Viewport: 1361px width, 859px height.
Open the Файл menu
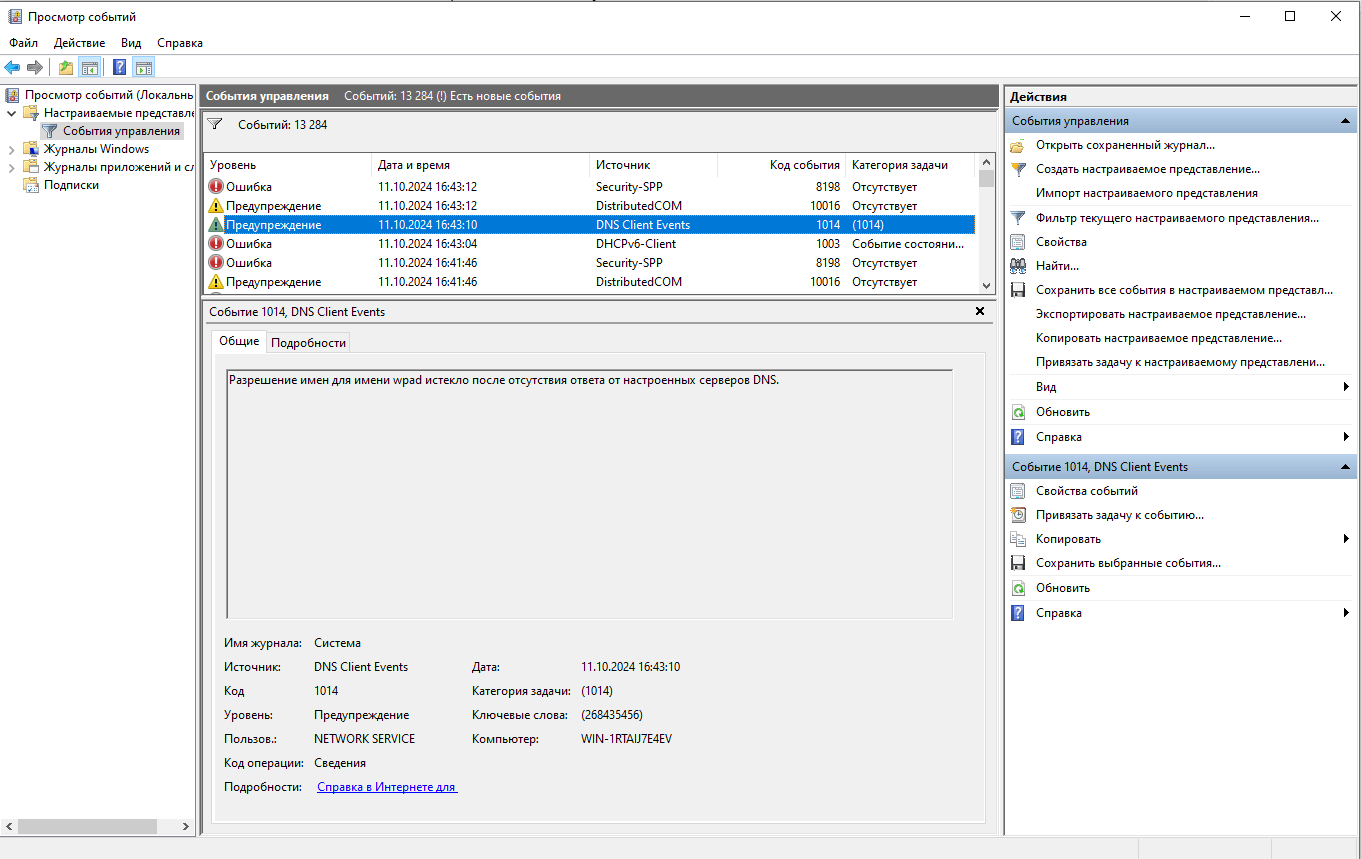tap(24, 43)
